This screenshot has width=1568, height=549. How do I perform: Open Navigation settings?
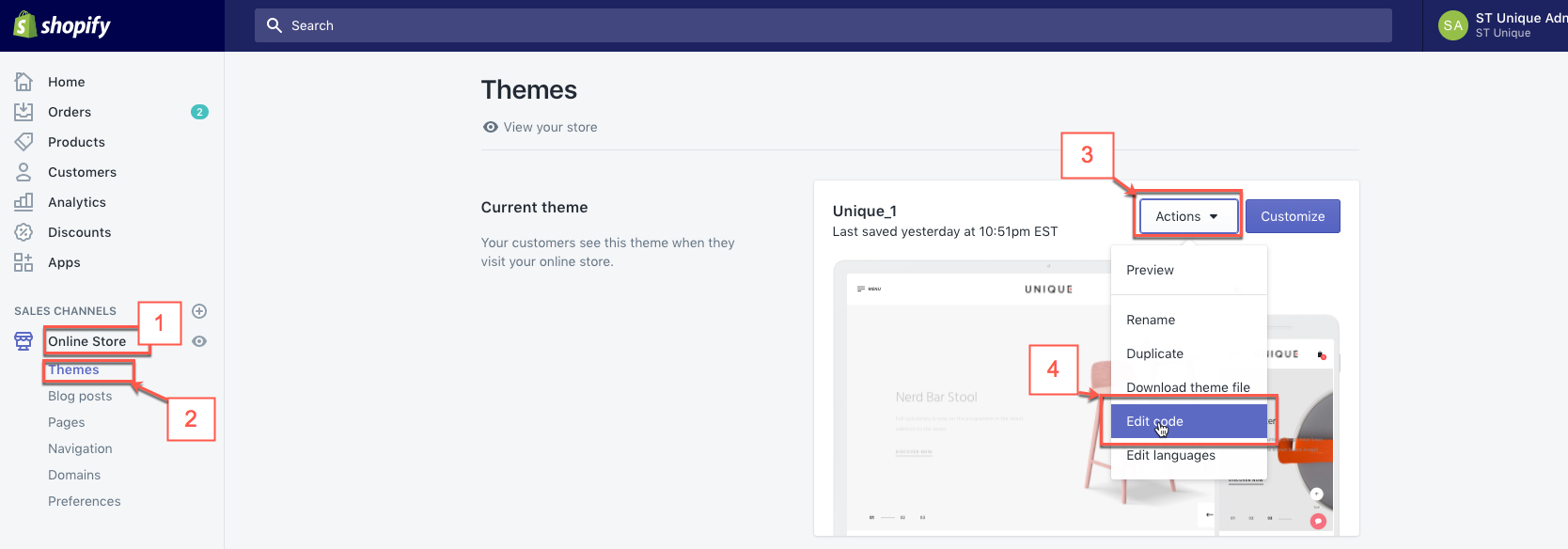pyautogui.click(x=80, y=448)
